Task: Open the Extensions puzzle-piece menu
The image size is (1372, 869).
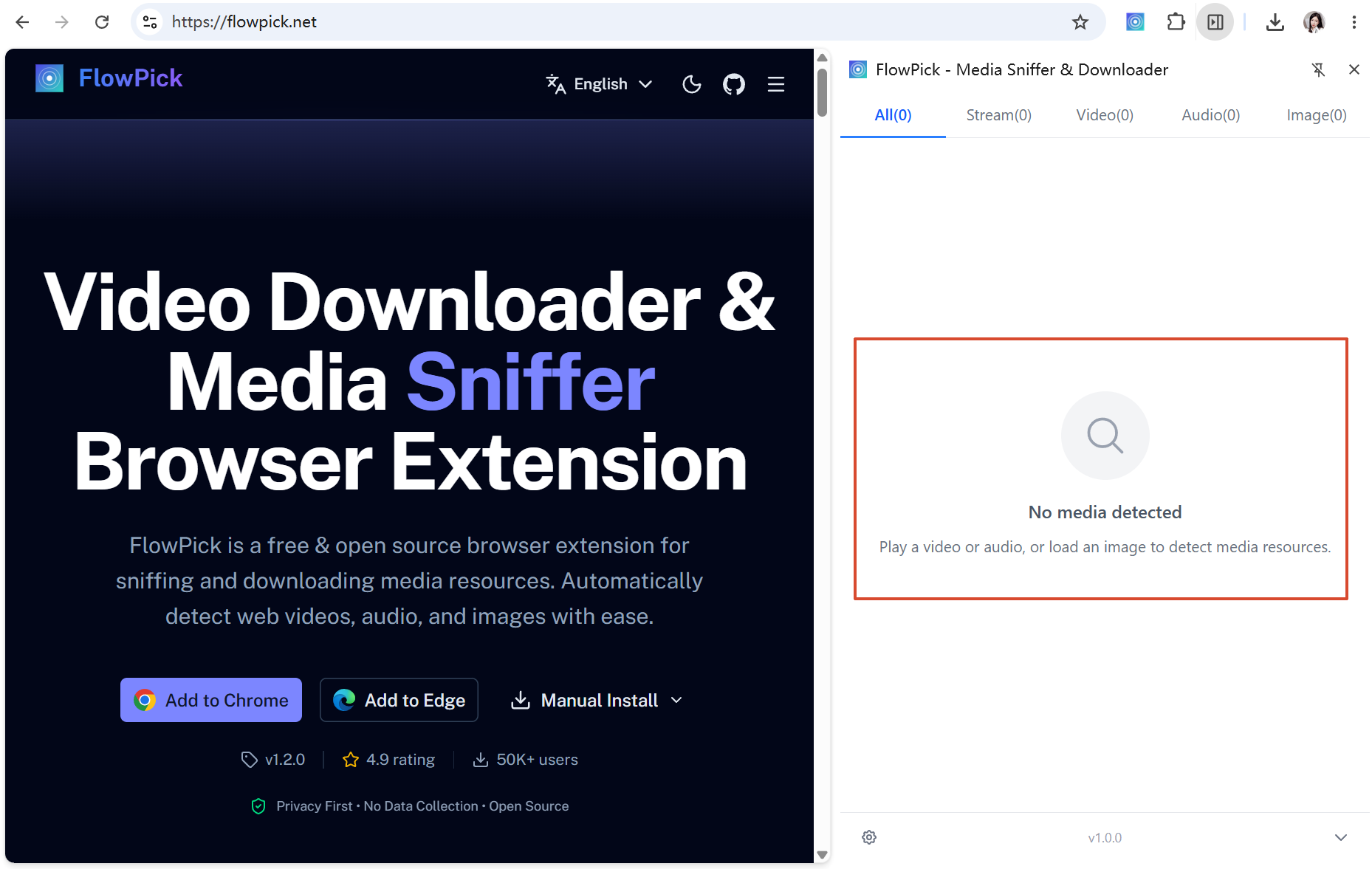Action: [1176, 22]
